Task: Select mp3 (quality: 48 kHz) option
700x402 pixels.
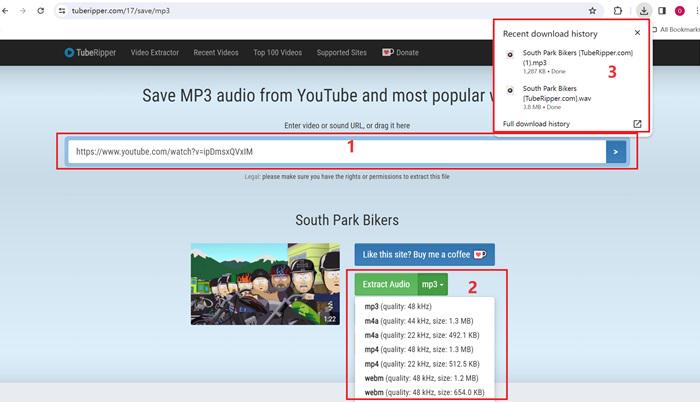Action: [x=425, y=306]
